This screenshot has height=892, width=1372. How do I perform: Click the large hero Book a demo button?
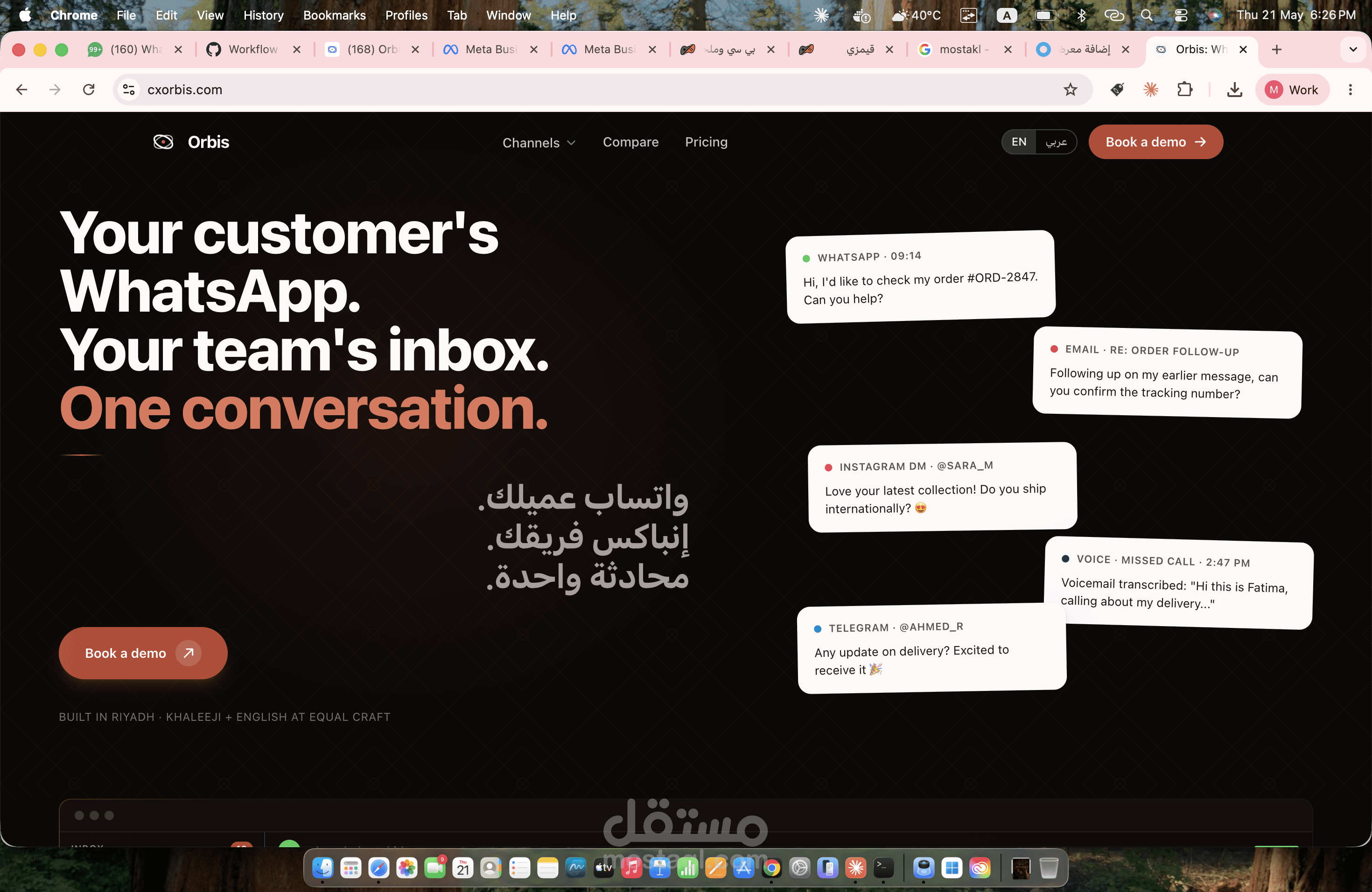[x=143, y=652]
